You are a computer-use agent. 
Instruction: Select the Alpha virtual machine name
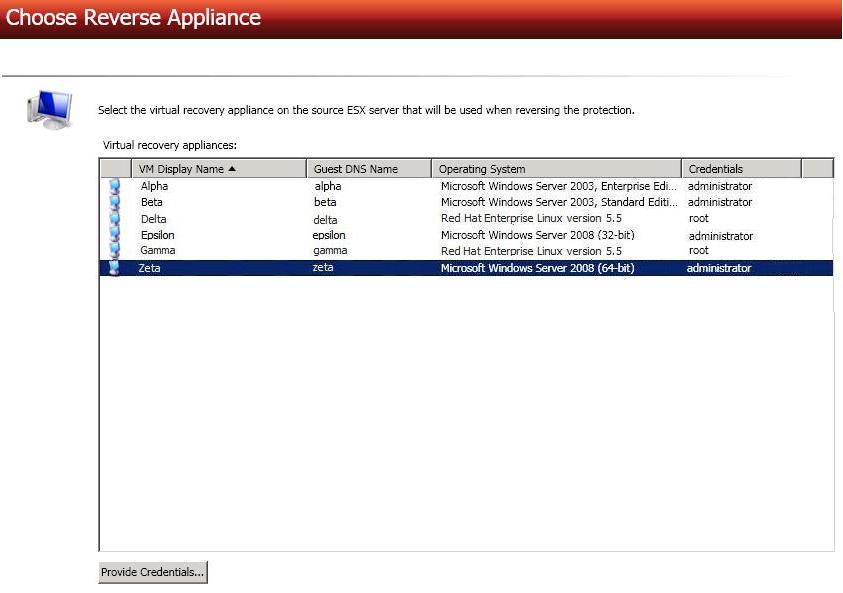click(x=154, y=186)
